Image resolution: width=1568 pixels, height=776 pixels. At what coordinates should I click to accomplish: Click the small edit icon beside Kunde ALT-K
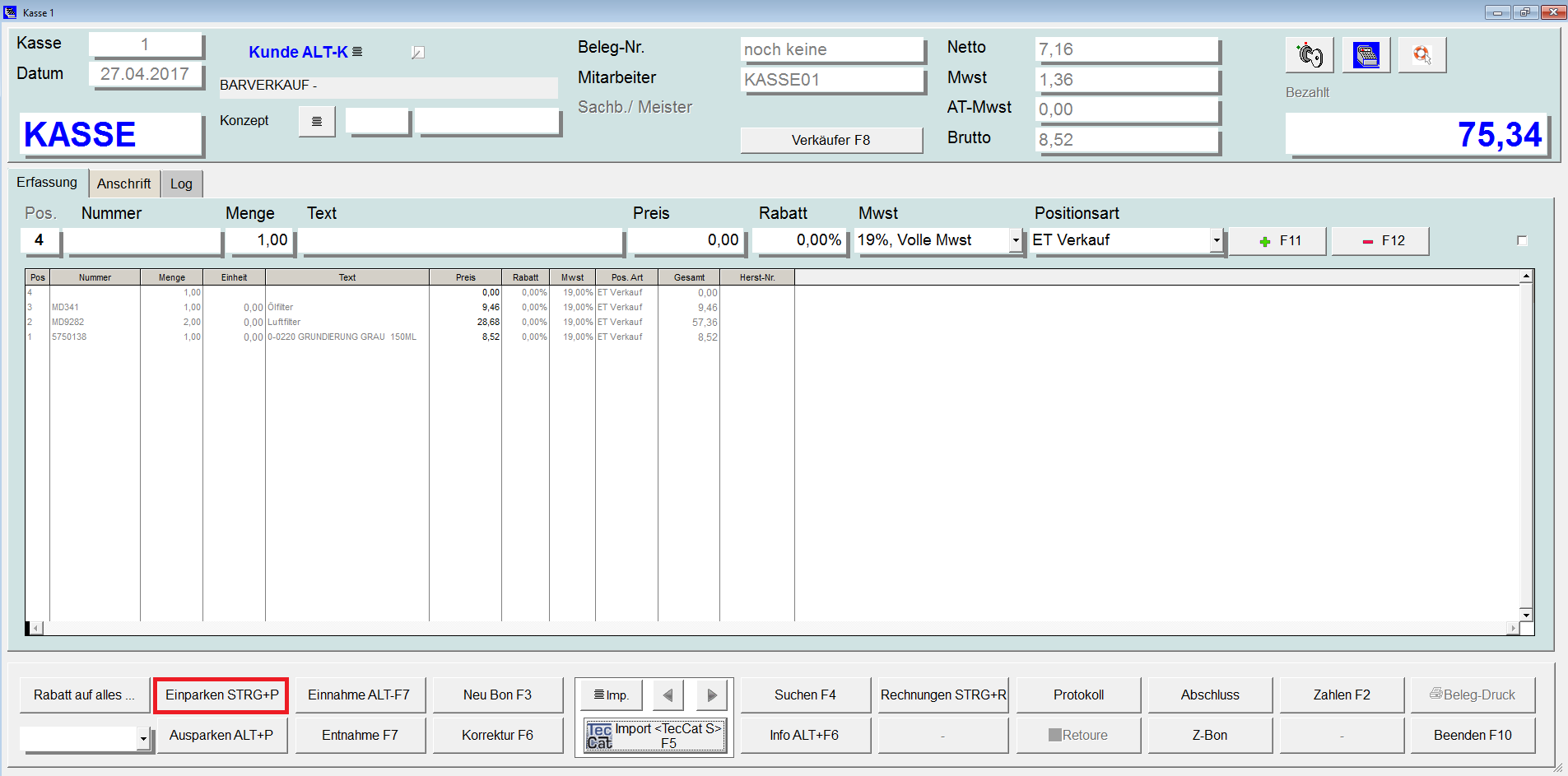point(418,53)
